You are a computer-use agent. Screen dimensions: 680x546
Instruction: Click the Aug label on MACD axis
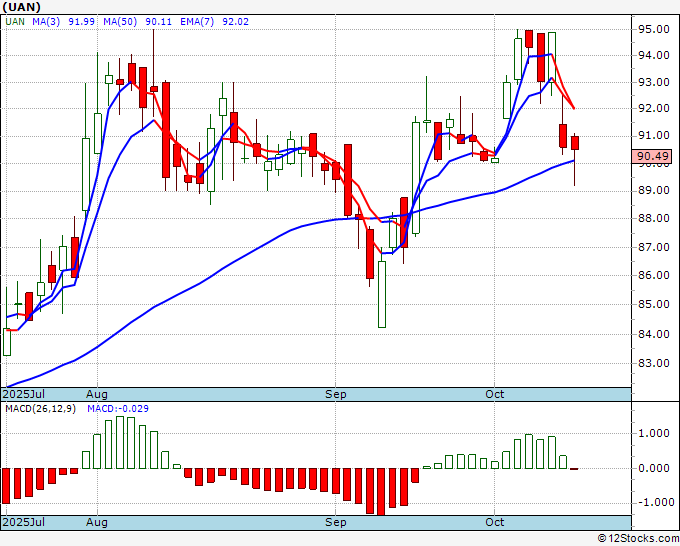tap(97, 522)
